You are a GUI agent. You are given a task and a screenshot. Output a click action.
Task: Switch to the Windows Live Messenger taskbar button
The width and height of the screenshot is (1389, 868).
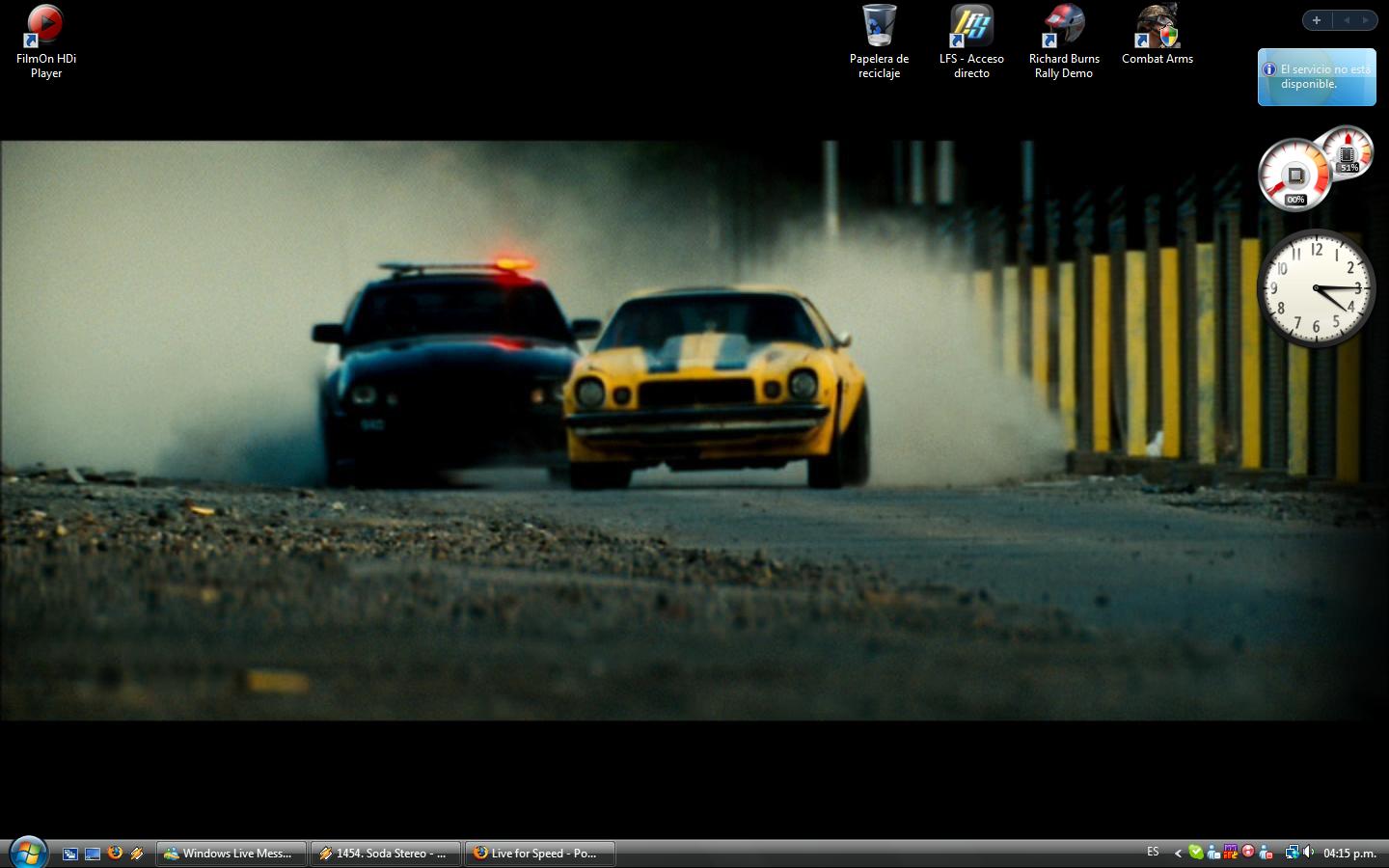[231, 854]
